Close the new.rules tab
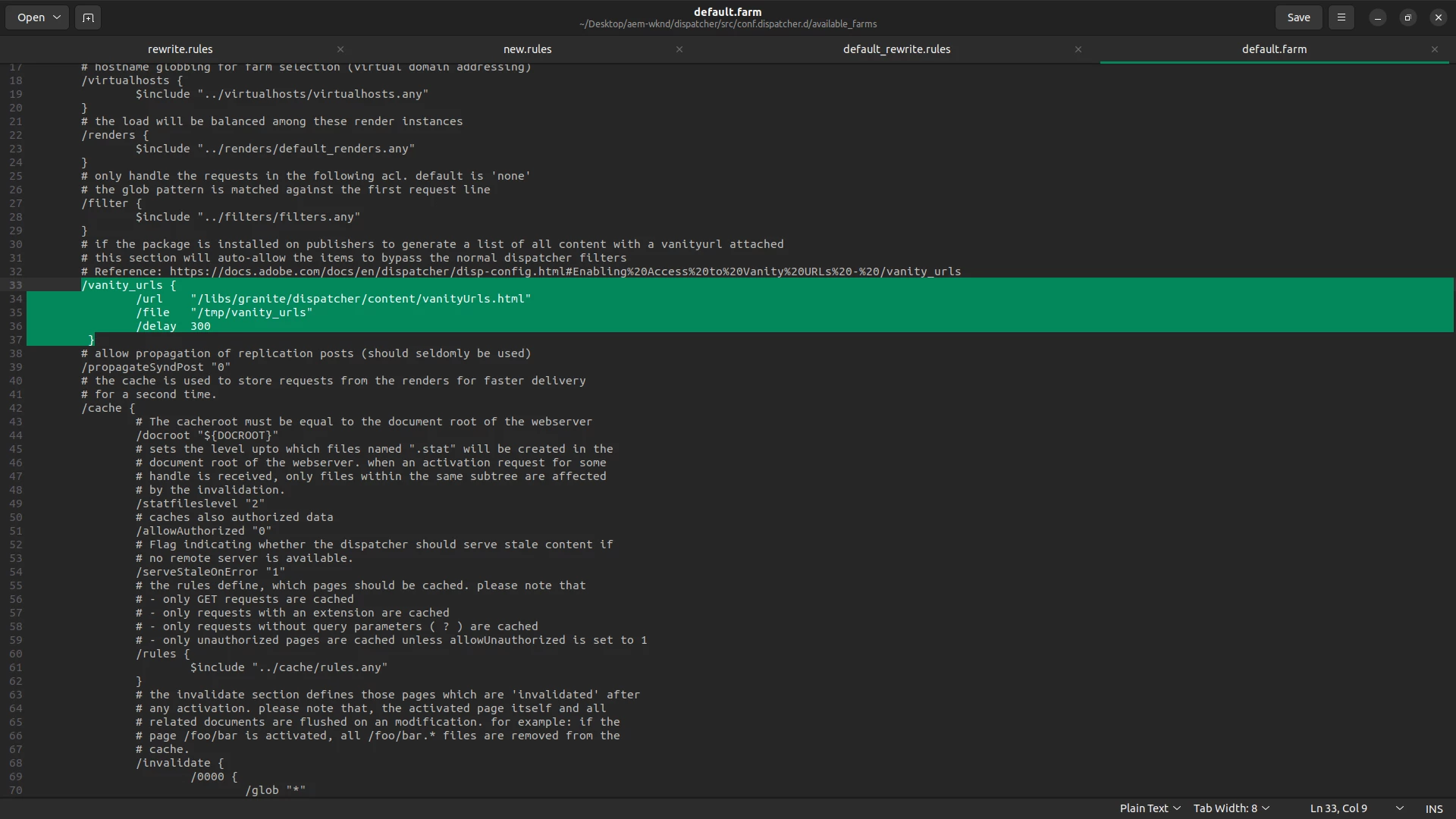 [x=679, y=49]
